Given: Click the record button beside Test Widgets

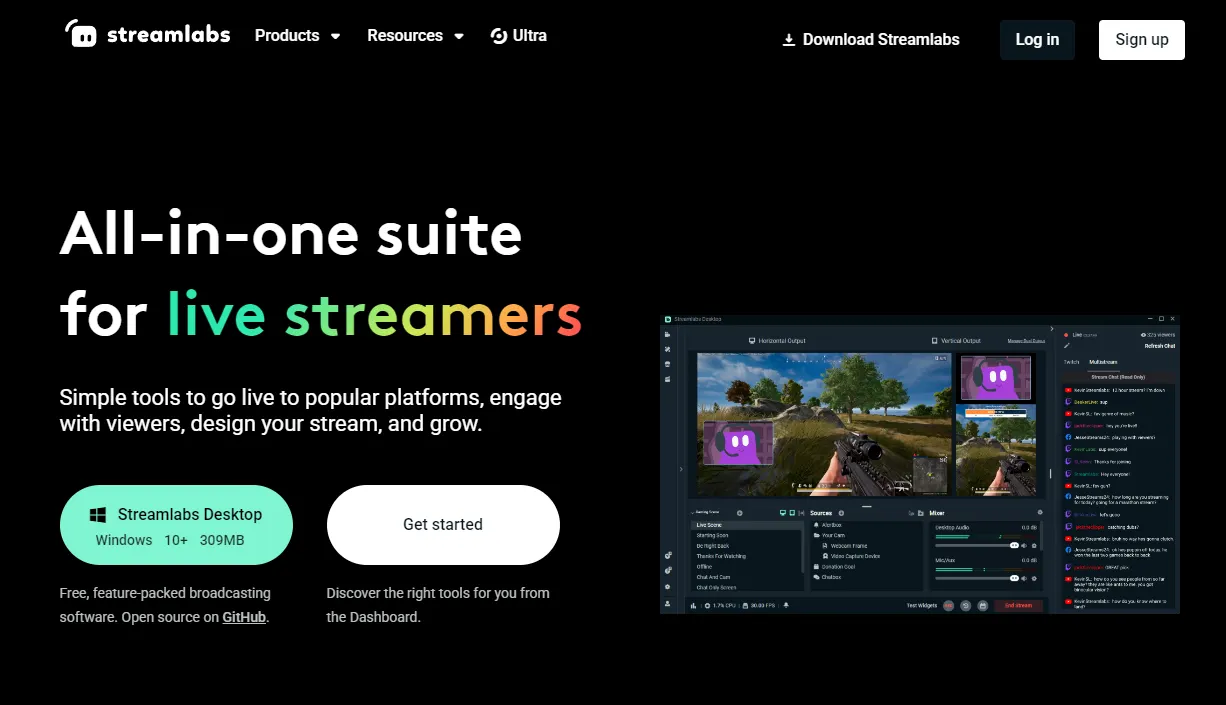Looking at the screenshot, I should coord(949,605).
